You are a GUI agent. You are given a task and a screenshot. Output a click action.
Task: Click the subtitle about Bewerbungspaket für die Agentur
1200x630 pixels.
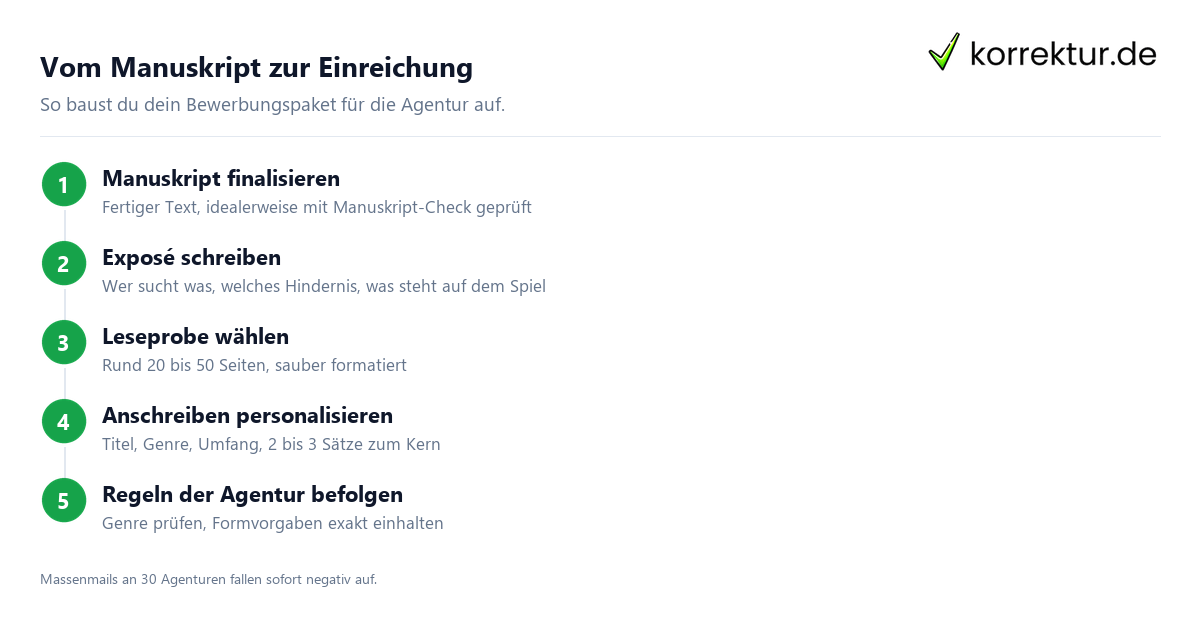tap(273, 105)
